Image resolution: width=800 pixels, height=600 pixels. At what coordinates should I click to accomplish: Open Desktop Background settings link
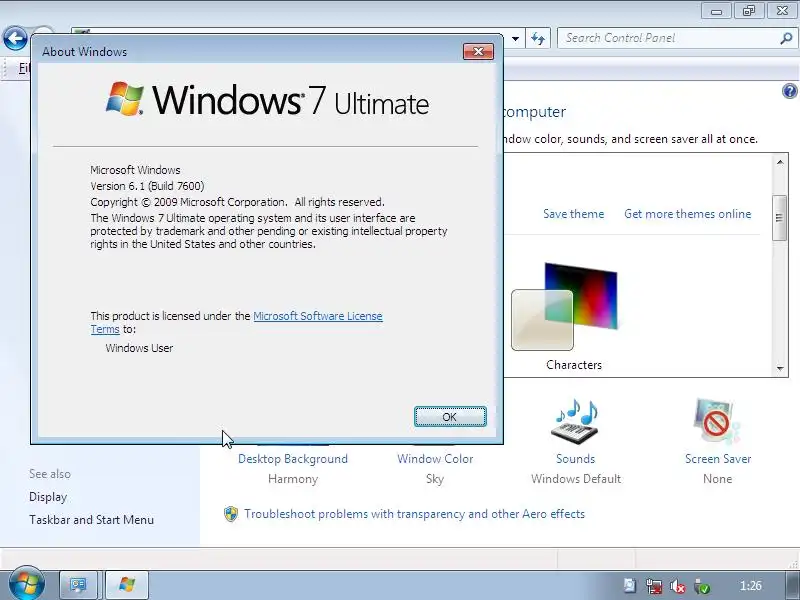tap(293, 459)
